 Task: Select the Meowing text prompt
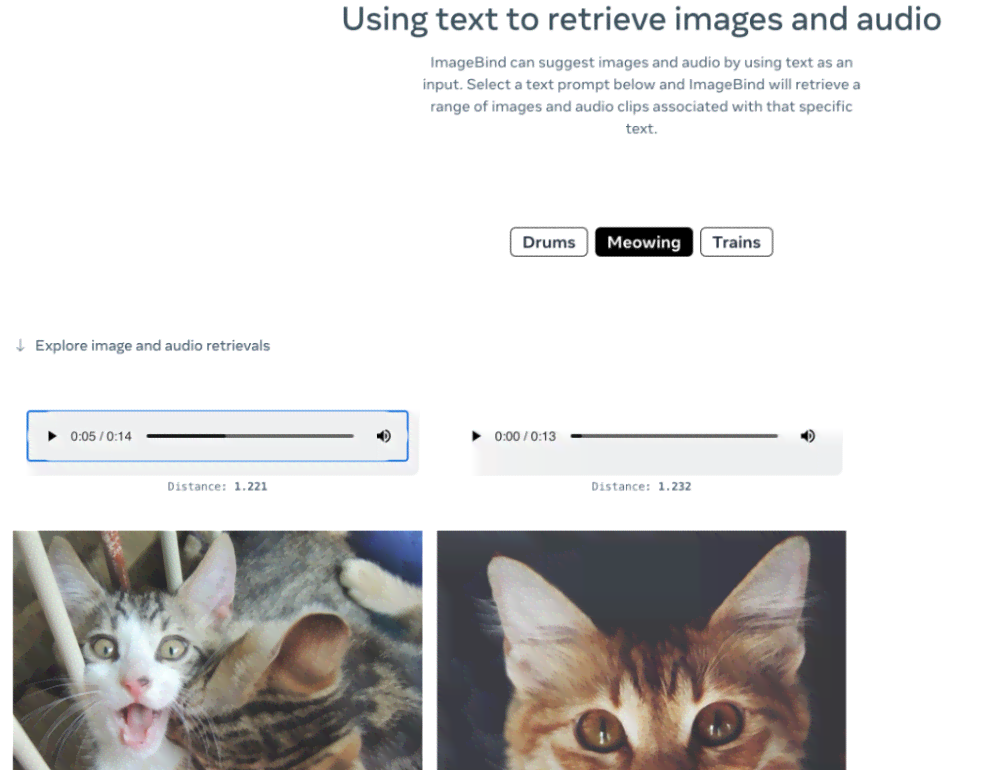(643, 242)
